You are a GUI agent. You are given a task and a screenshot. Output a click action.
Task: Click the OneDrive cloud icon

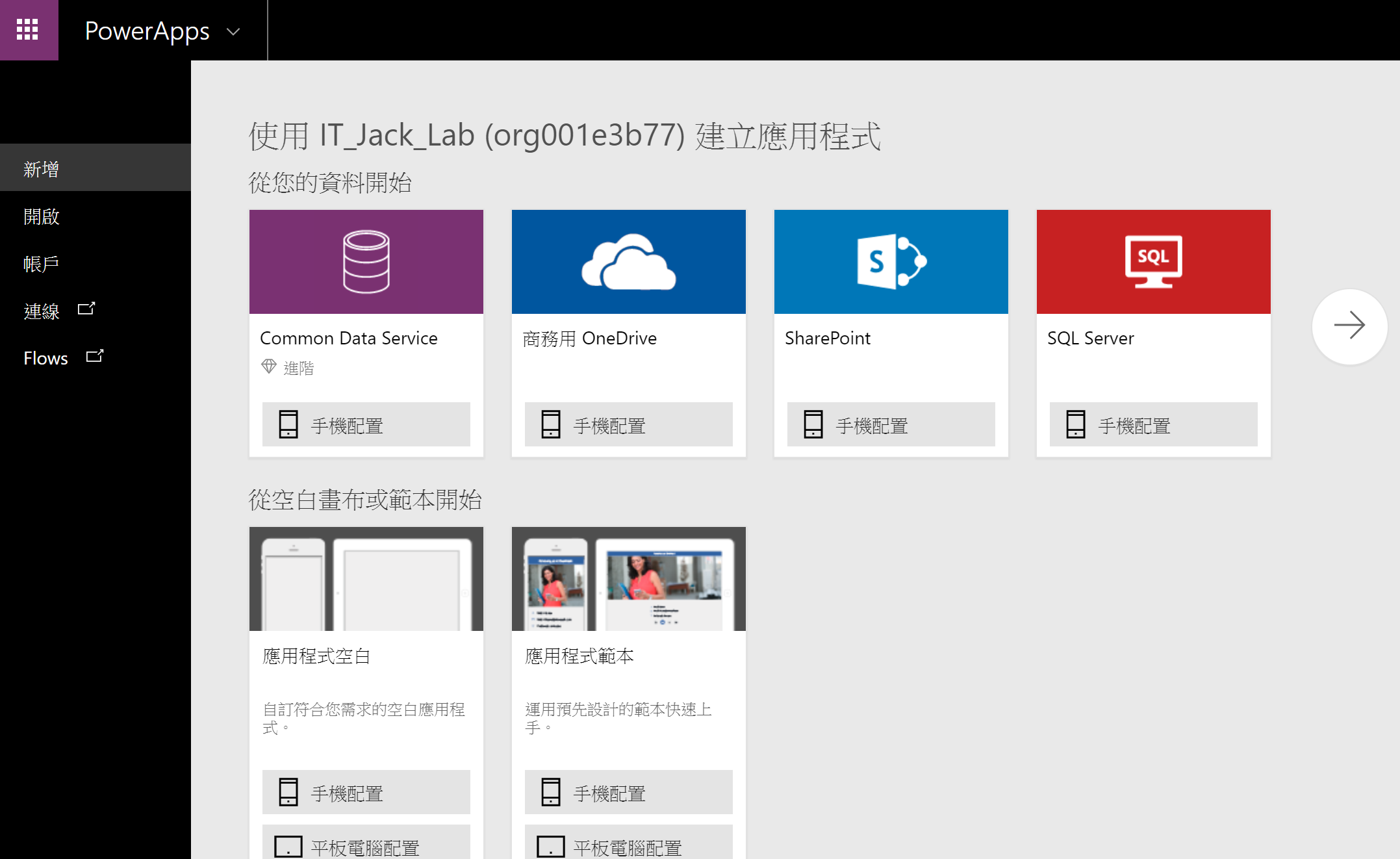click(x=629, y=262)
